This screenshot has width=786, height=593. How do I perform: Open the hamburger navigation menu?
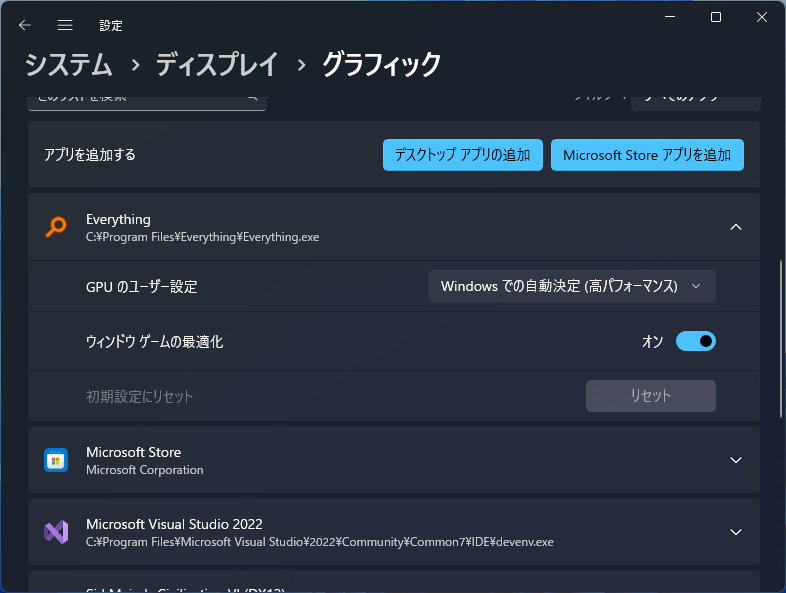tap(65, 25)
